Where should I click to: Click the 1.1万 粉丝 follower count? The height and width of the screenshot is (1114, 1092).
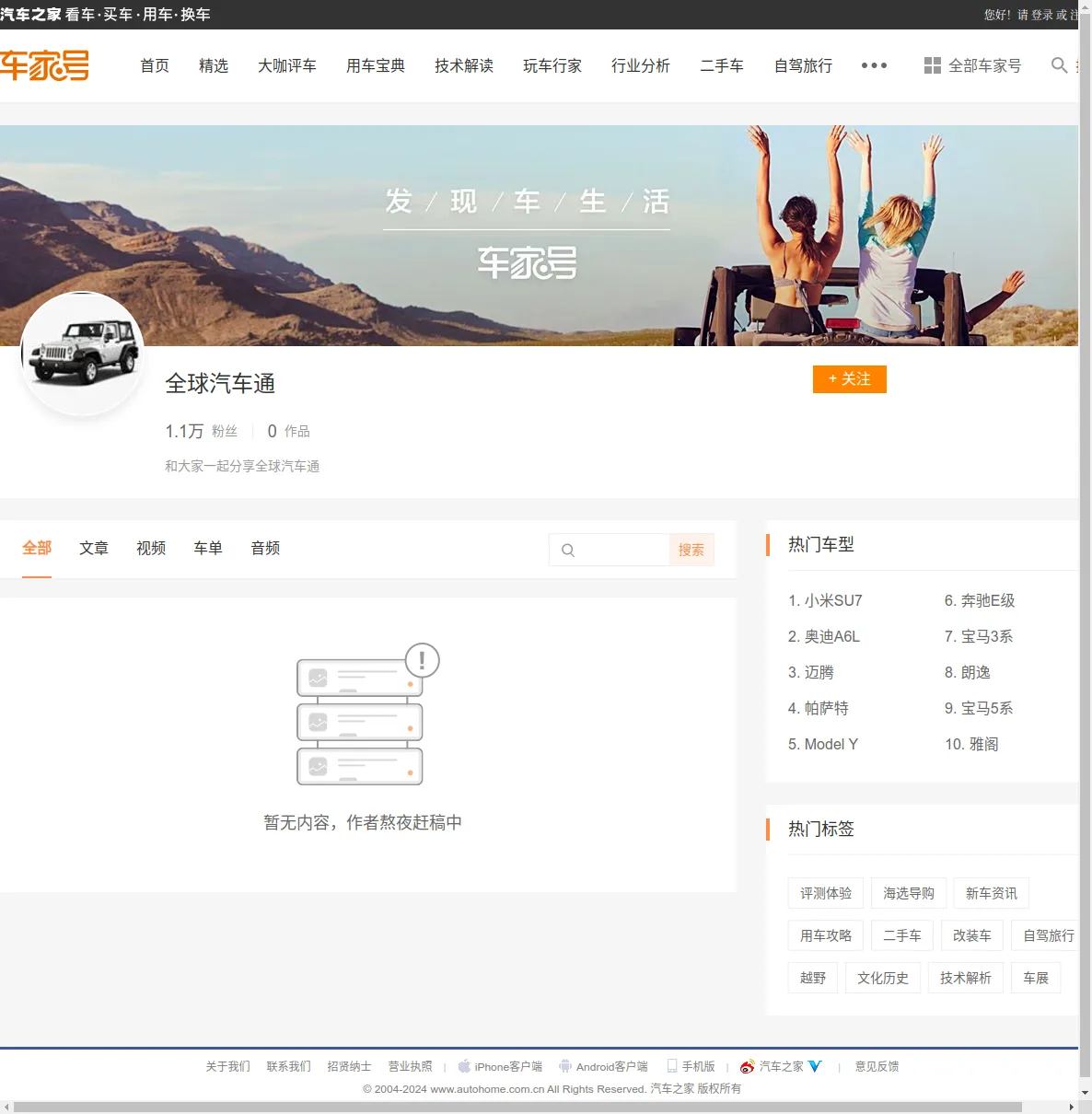202,431
